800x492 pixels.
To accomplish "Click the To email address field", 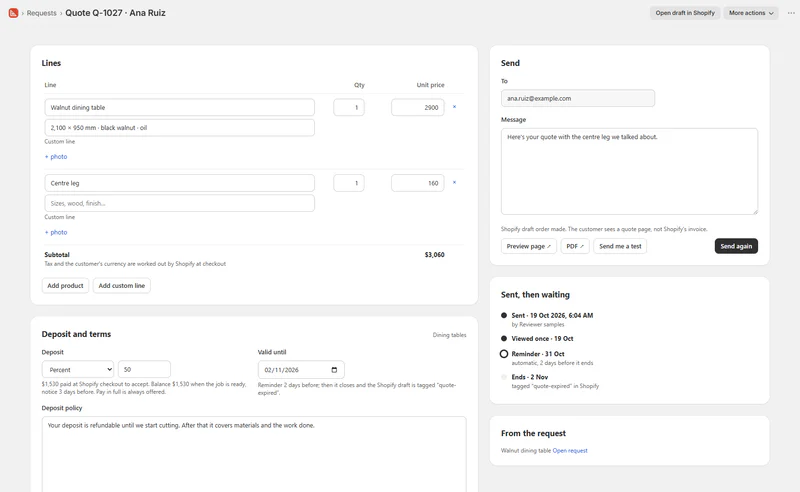I will (578, 98).
